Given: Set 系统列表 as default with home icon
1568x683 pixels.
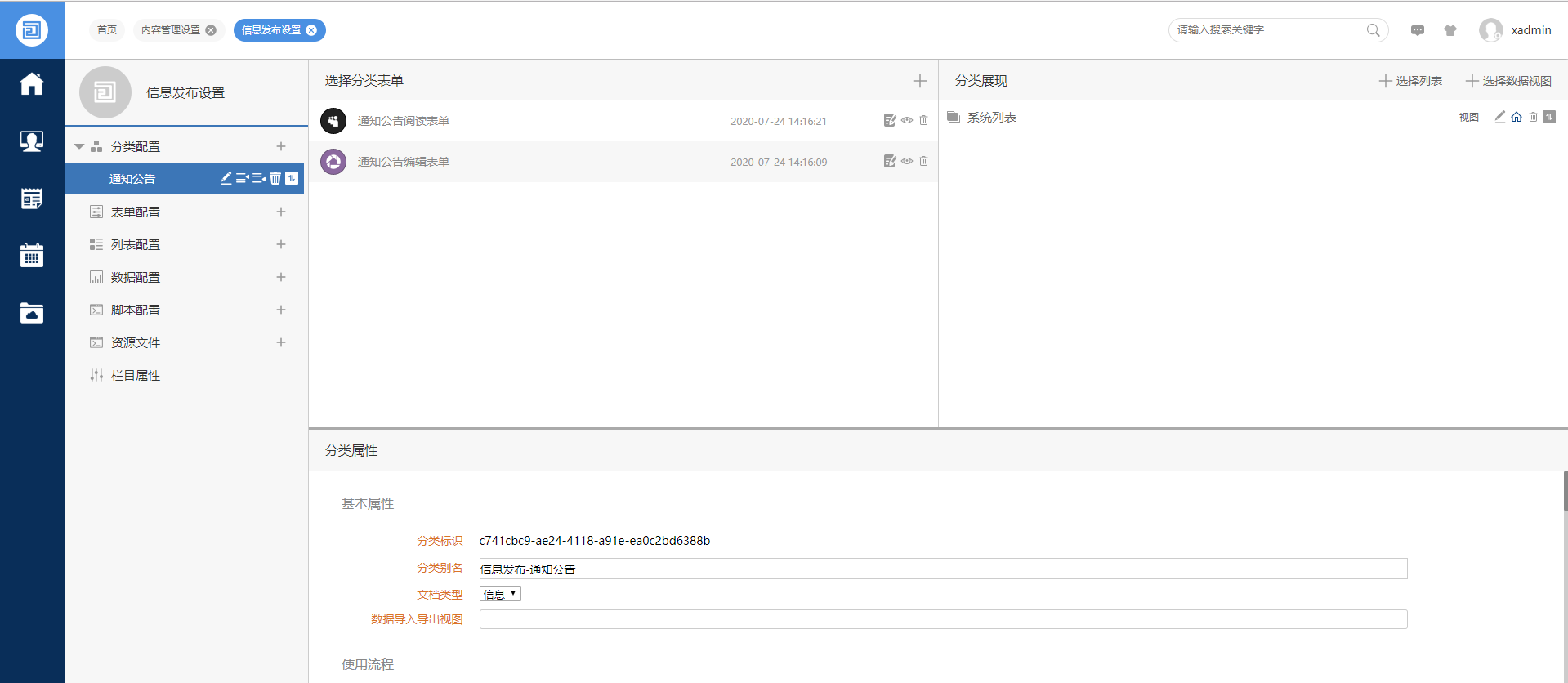Looking at the screenshot, I should (x=1517, y=117).
